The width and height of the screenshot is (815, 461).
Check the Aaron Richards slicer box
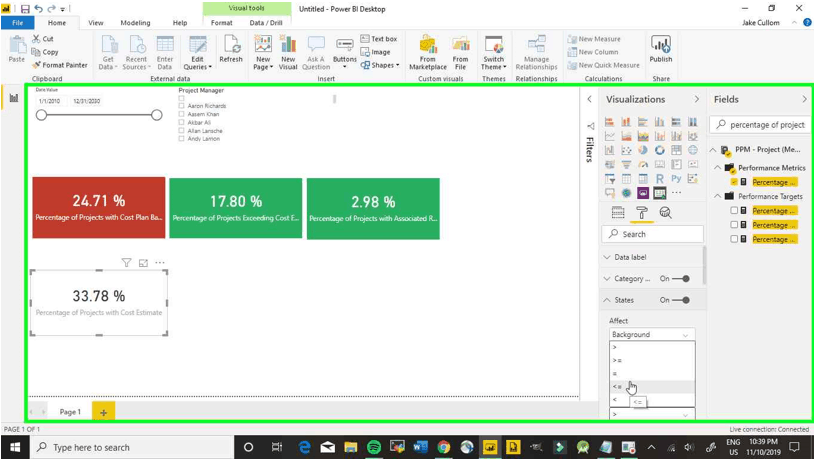coord(181,106)
